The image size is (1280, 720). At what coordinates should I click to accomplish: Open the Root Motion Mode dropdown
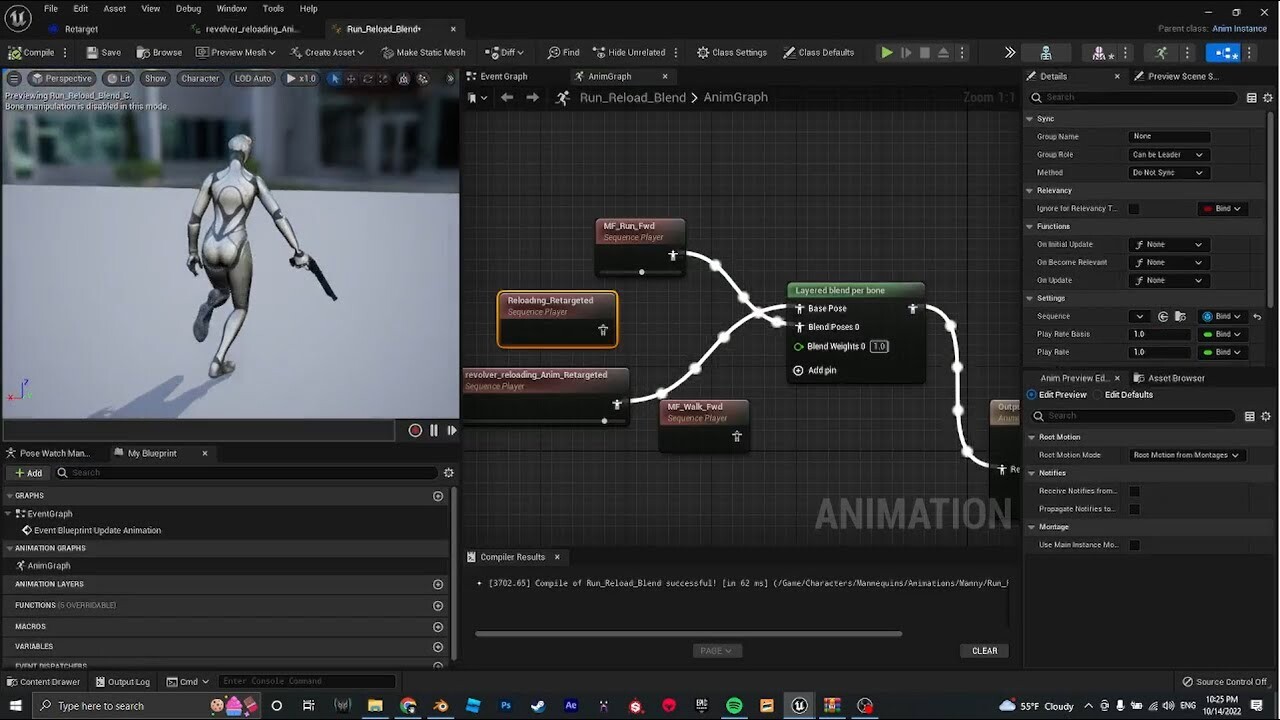(1186, 455)
